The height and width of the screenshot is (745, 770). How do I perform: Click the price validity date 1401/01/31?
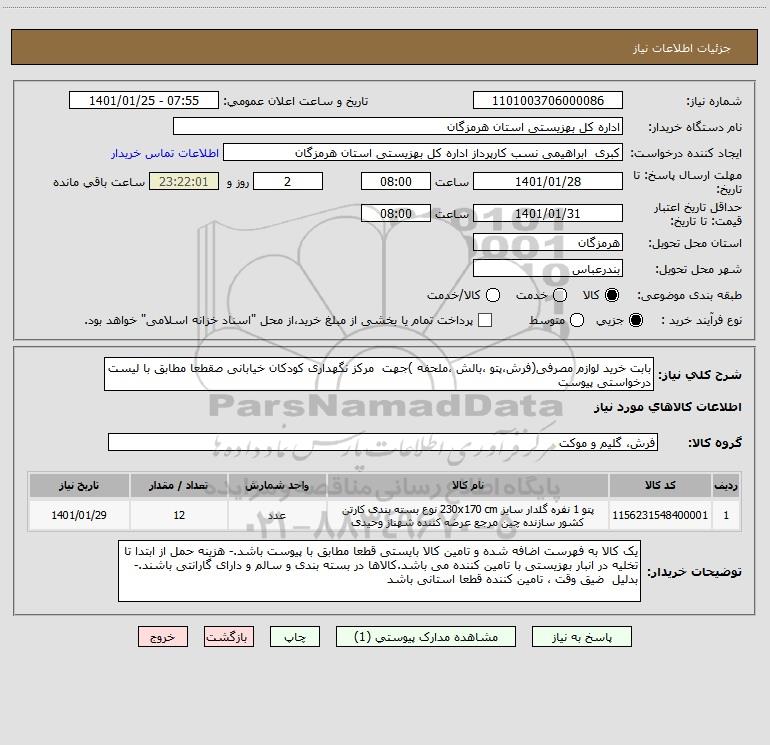[548, 214]
